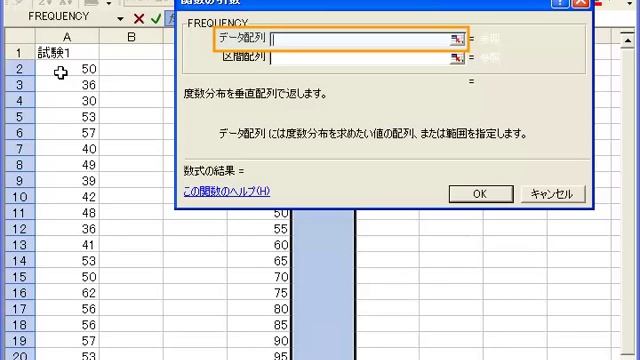Close the 関数の引数 dialog
This screenshot has height=360, width=640.
coord(580,3)
